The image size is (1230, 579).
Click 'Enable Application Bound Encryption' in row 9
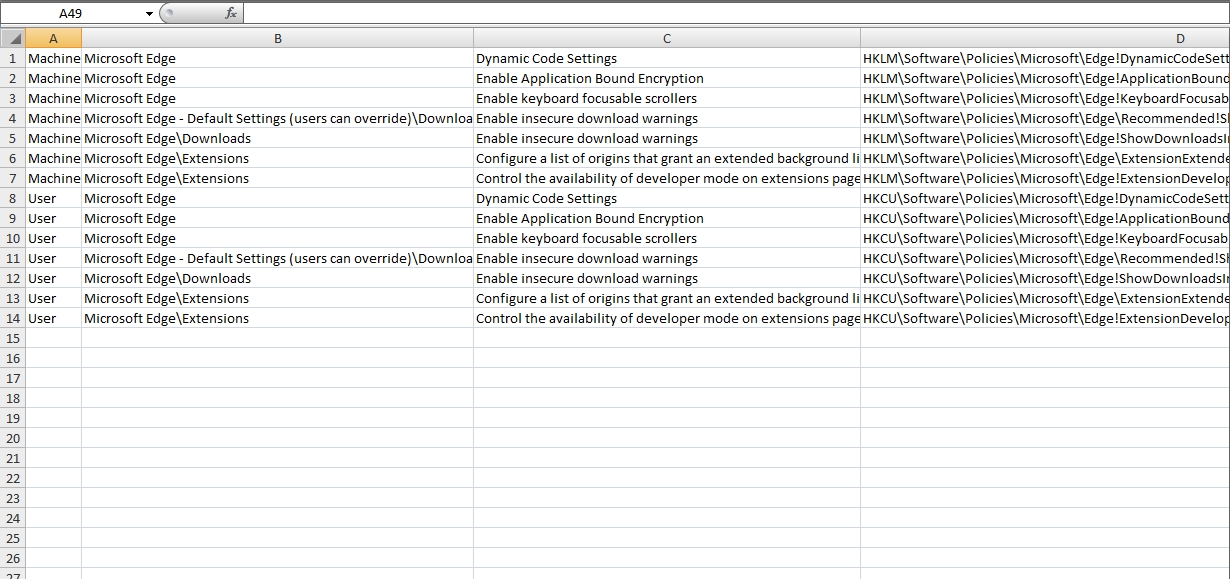[x=667, y=218]
